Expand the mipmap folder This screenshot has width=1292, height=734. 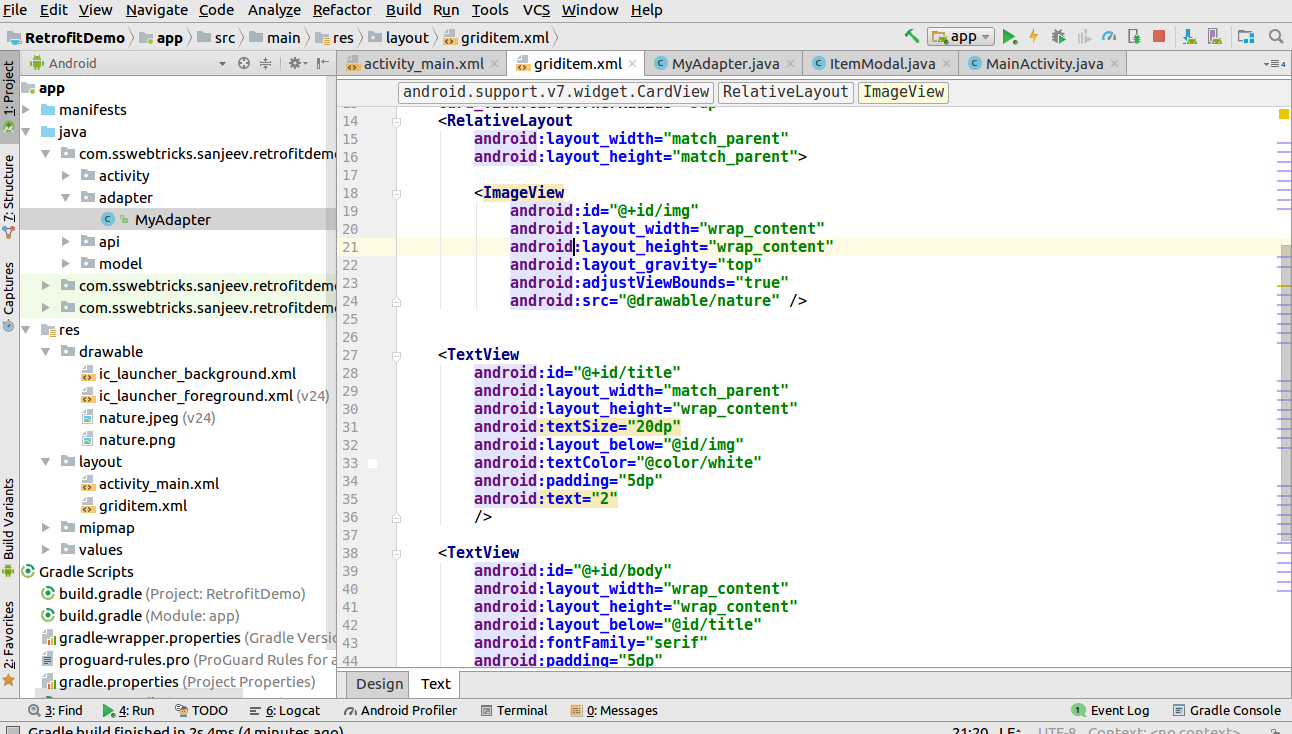point(45,527)
